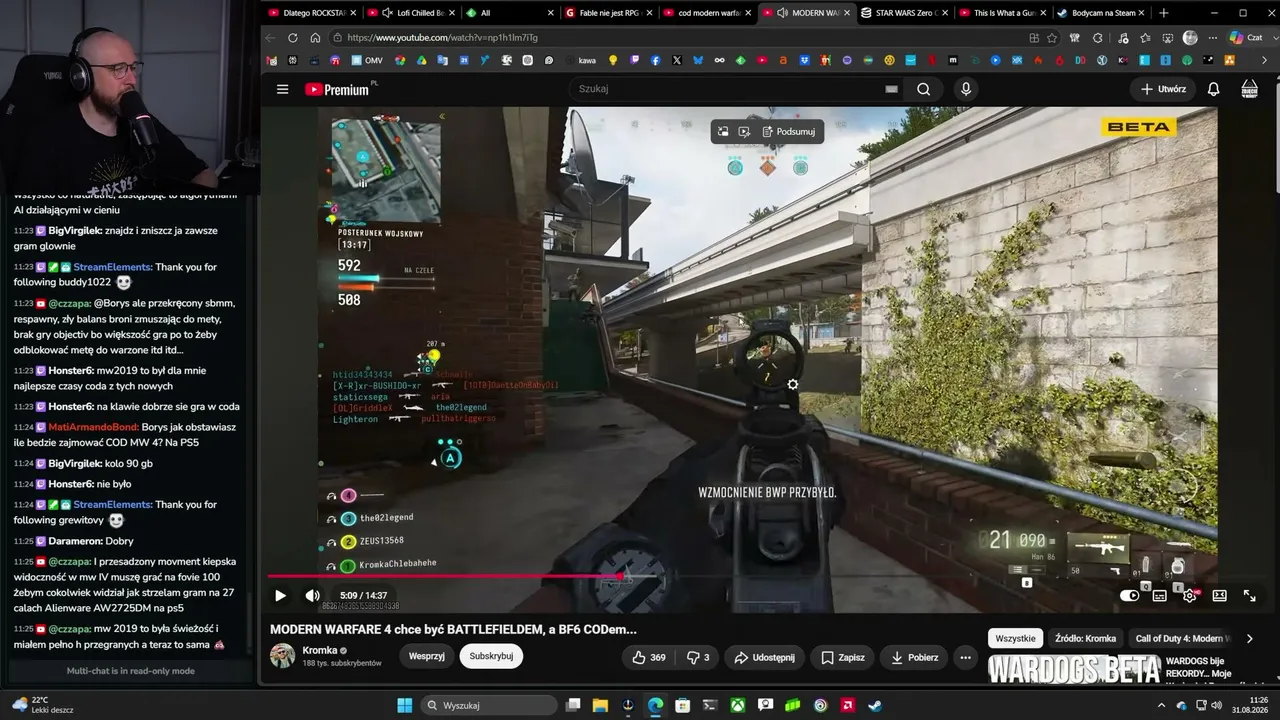Click the Wesprzyj button
The height and width of the screenshot is (720, 1280).
coord(427,656)
